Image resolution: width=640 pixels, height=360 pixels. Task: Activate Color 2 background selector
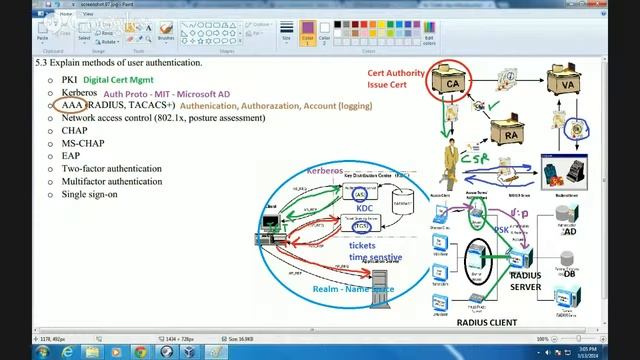(324, 33)
